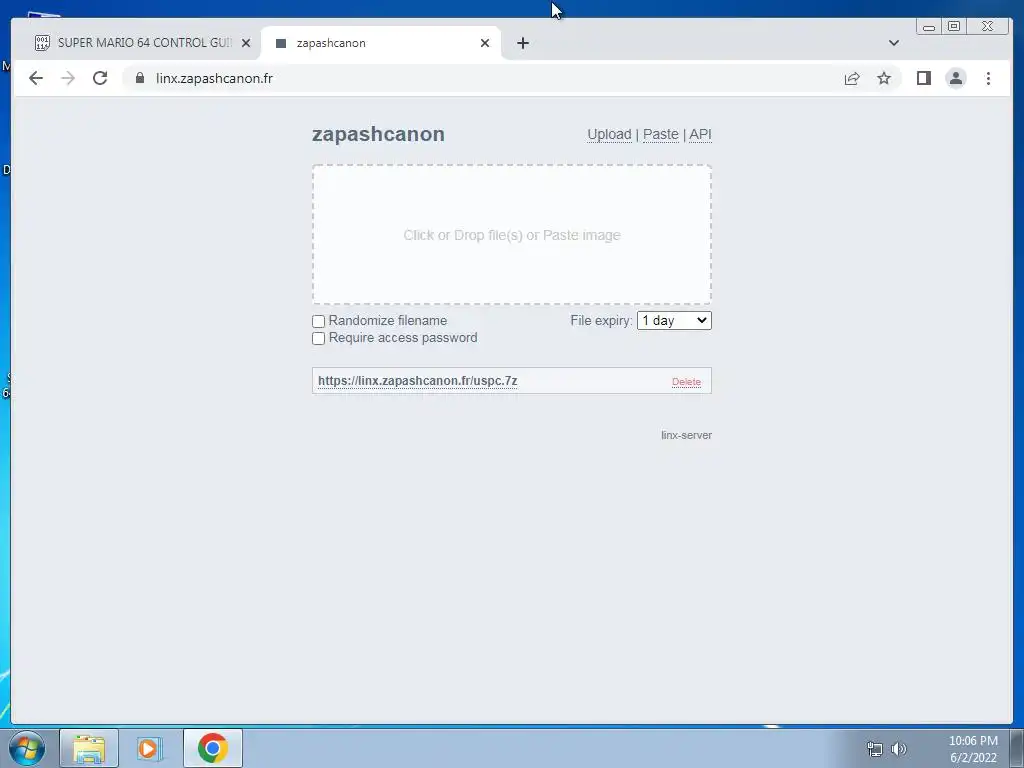The height and width of the screenshot is (768, 1024).
Task: Click the address bar URL
Action: pos(214,78)
